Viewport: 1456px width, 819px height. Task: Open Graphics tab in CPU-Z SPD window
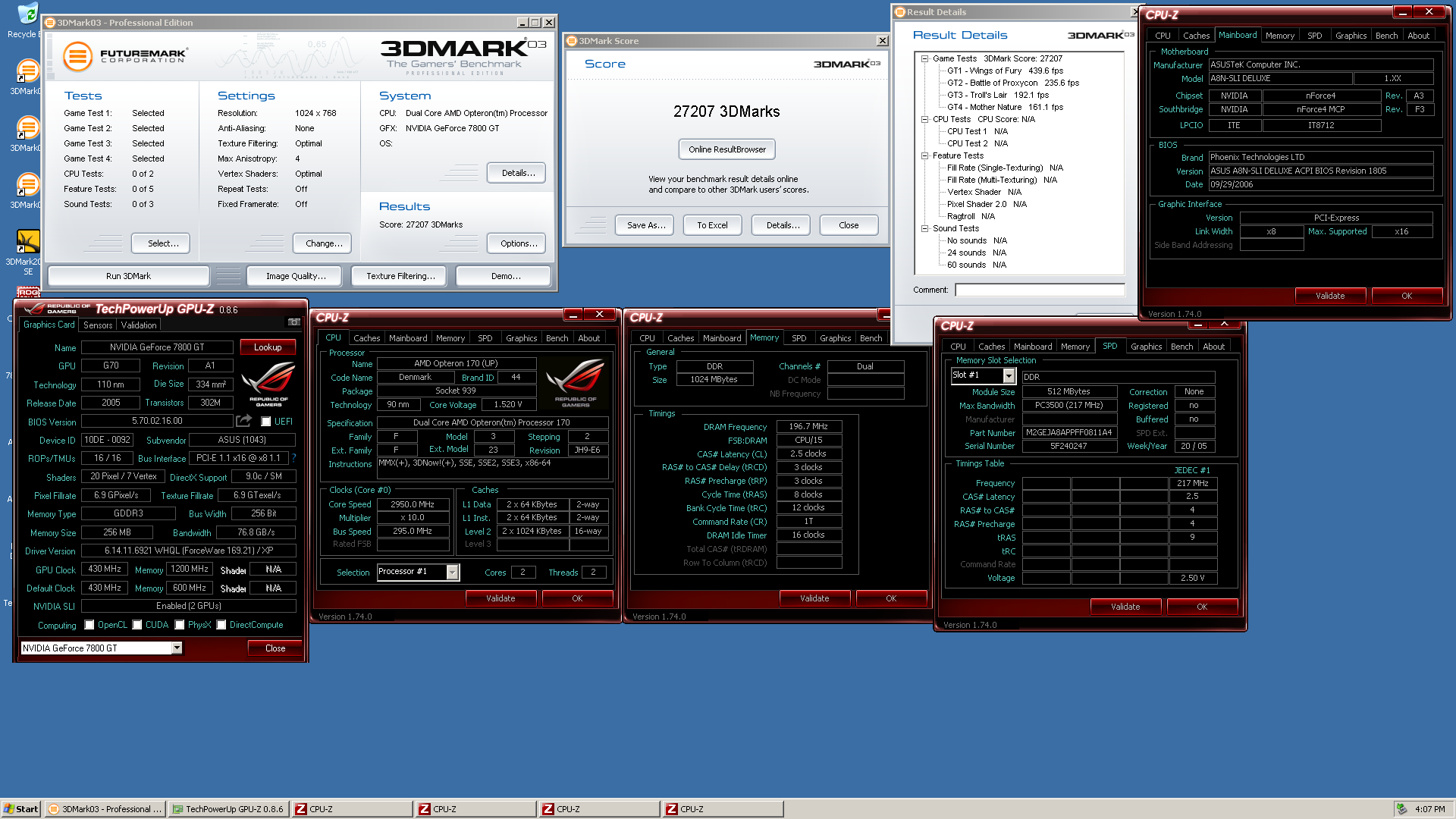tap(1147, 347)
